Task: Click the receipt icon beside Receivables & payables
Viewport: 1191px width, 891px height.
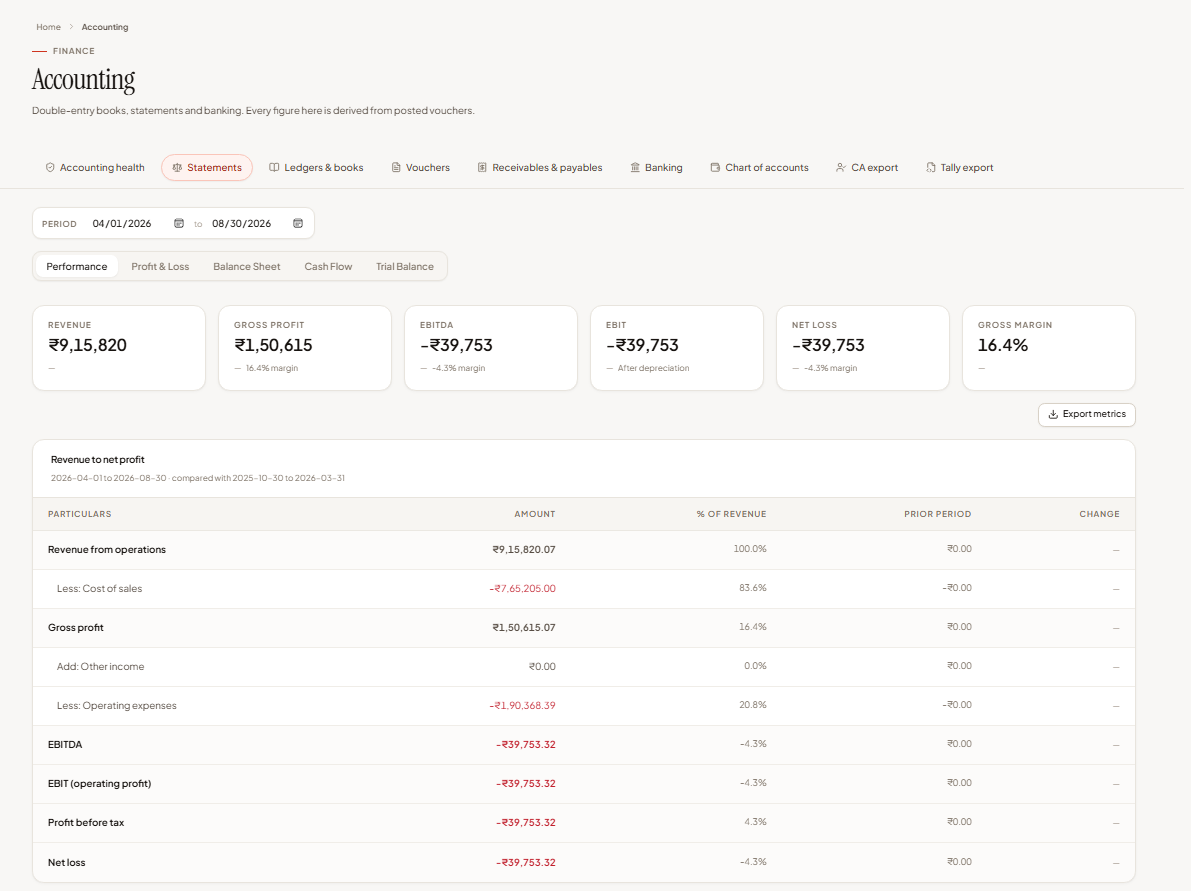Action: [x=482, y=167]
